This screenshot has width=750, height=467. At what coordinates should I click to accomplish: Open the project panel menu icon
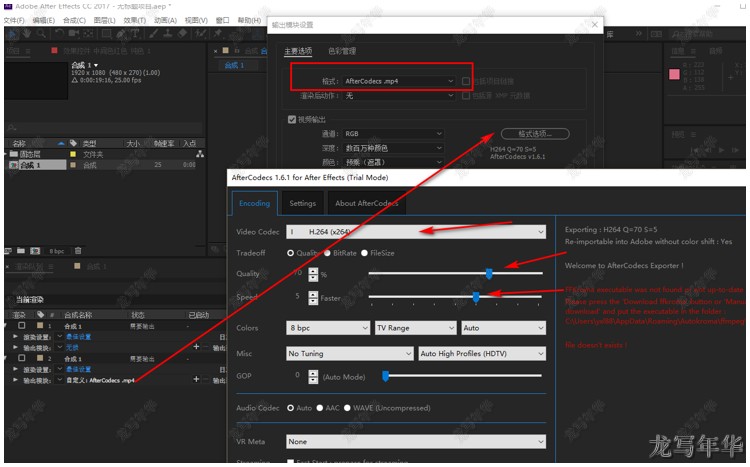point(28,51)
